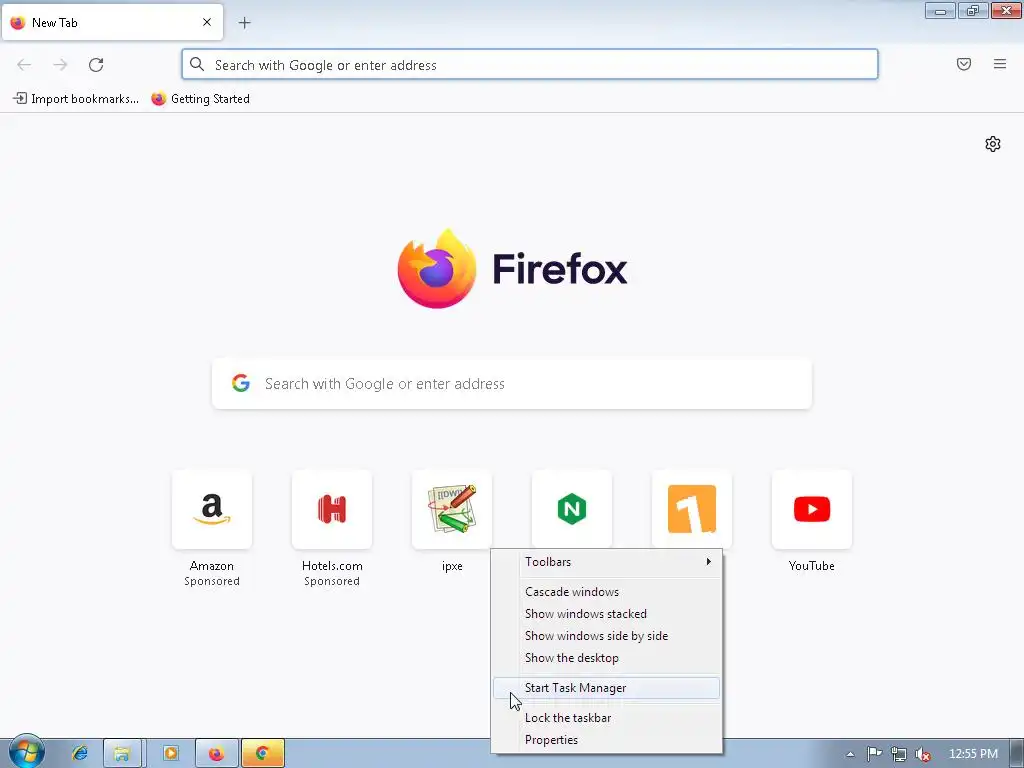
Task: Open Windows Explorer from taskbar
Action: pos(122,753)
